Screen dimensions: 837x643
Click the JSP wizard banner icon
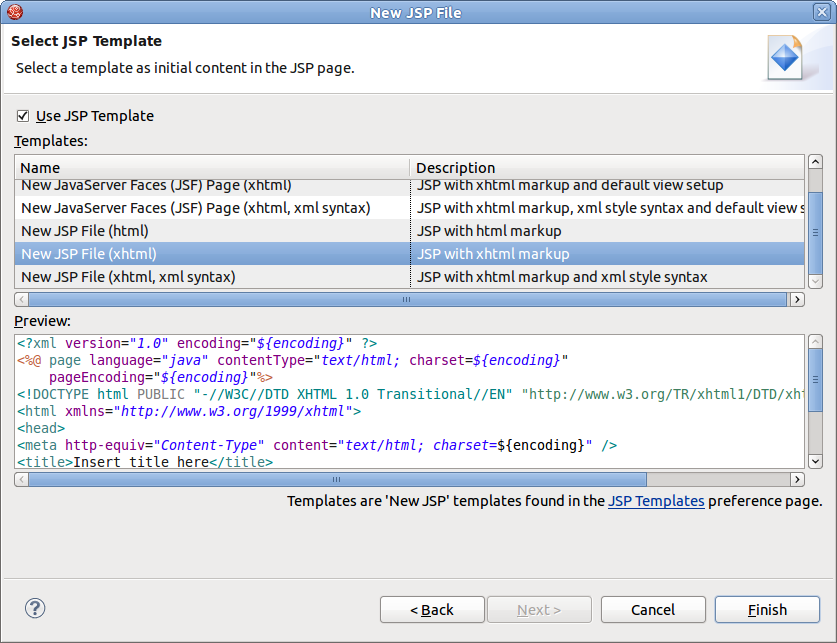tap(784, 56)
